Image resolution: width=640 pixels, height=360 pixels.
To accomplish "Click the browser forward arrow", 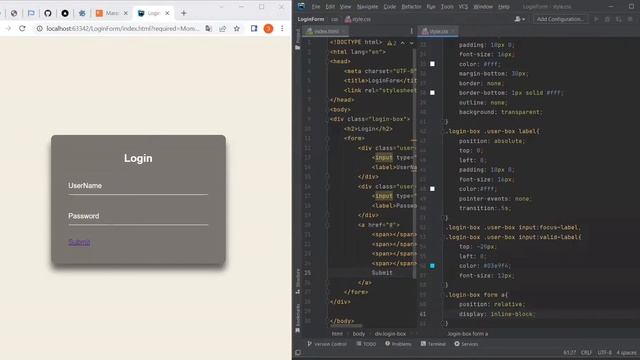I will (7, 29).
